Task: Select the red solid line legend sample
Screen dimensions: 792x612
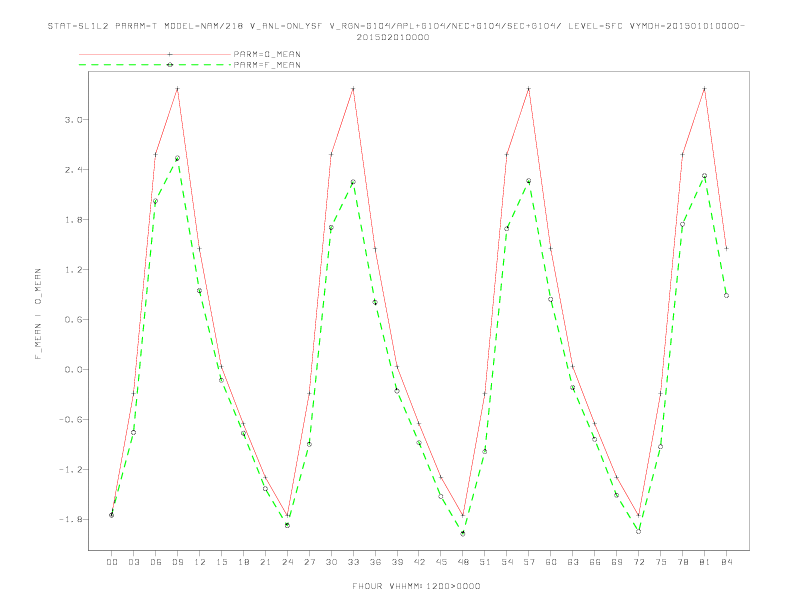Action: pos(155,54)
